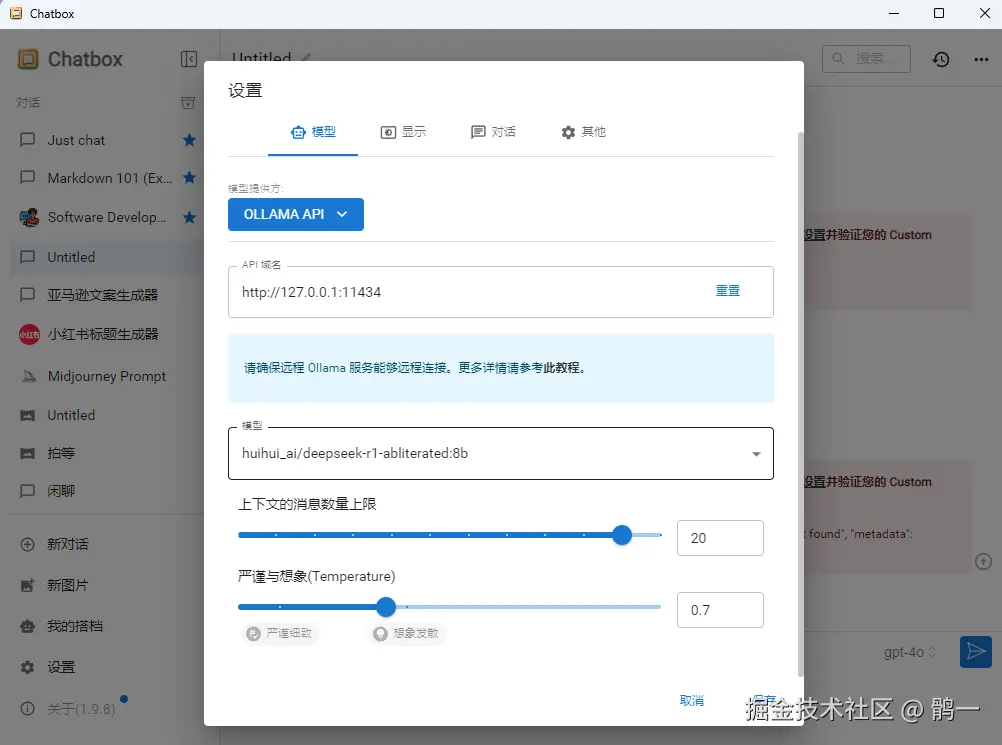1002x745 pixels.
Task: Click the scroll-to-top arrow icon in chat
Action: click(983, 562)
